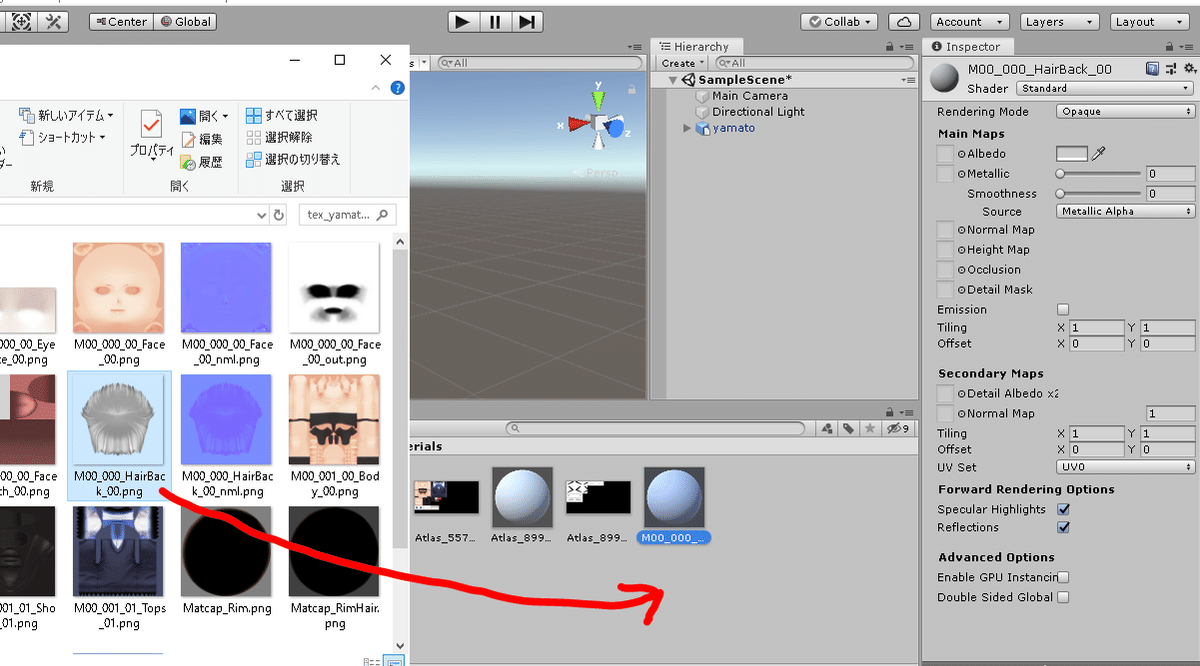Image resolution: width=1200 pixels, height=666 pixels.
Task: Toggle handle rotation Global button
Action: (x=185, y=21)
